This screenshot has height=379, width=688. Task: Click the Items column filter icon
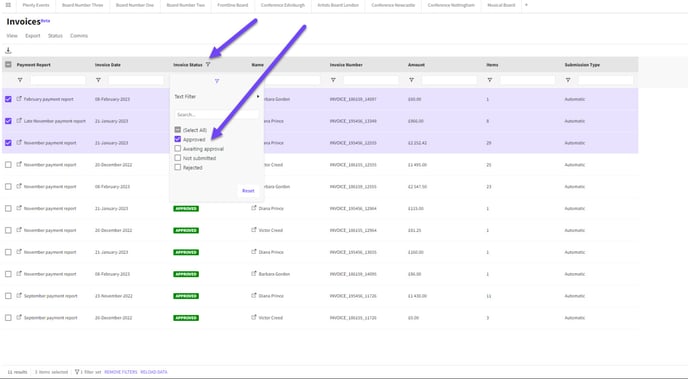[490, 80]
